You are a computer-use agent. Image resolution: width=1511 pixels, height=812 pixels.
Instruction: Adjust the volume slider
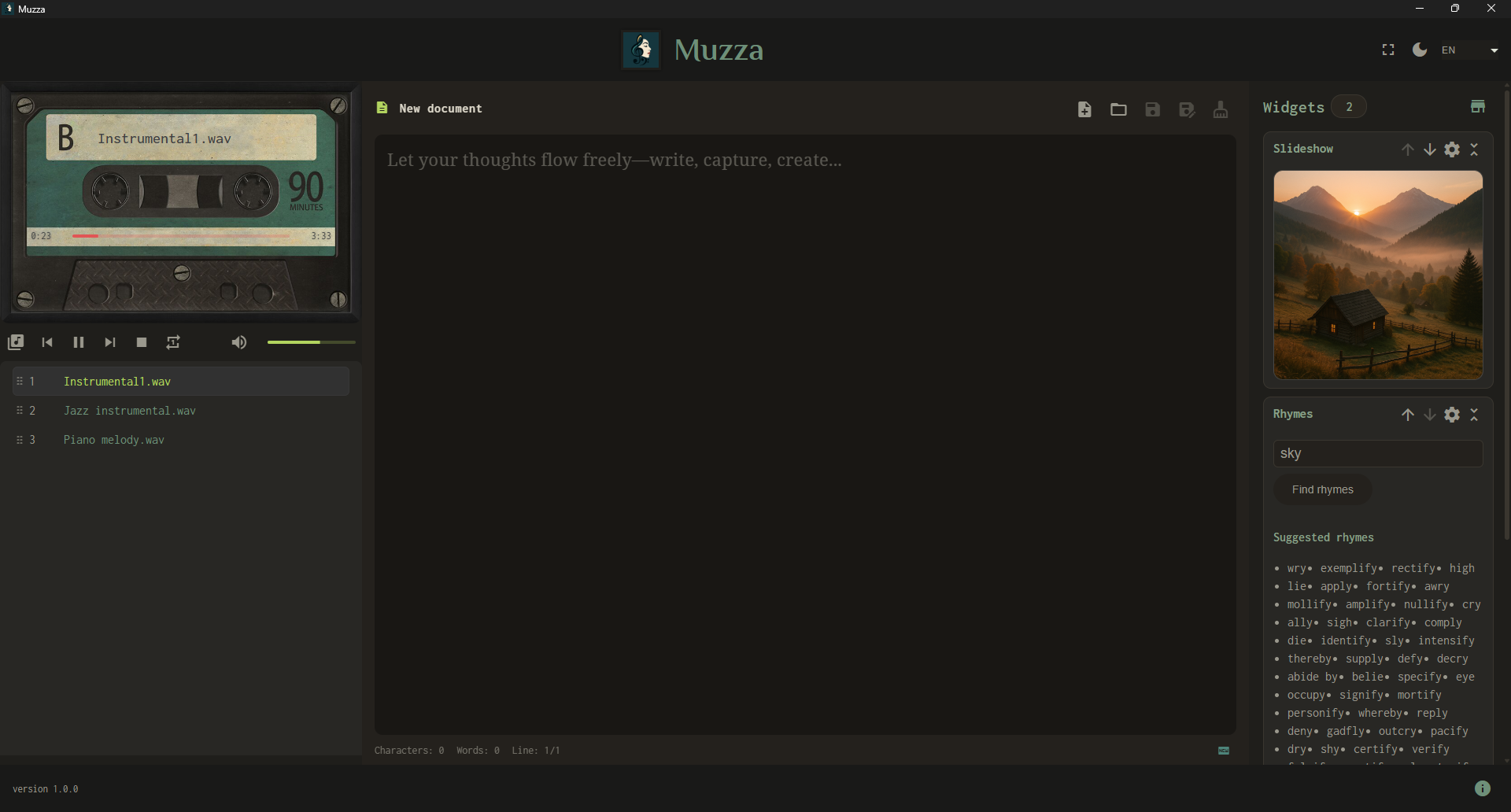click(x=310, y=342)
